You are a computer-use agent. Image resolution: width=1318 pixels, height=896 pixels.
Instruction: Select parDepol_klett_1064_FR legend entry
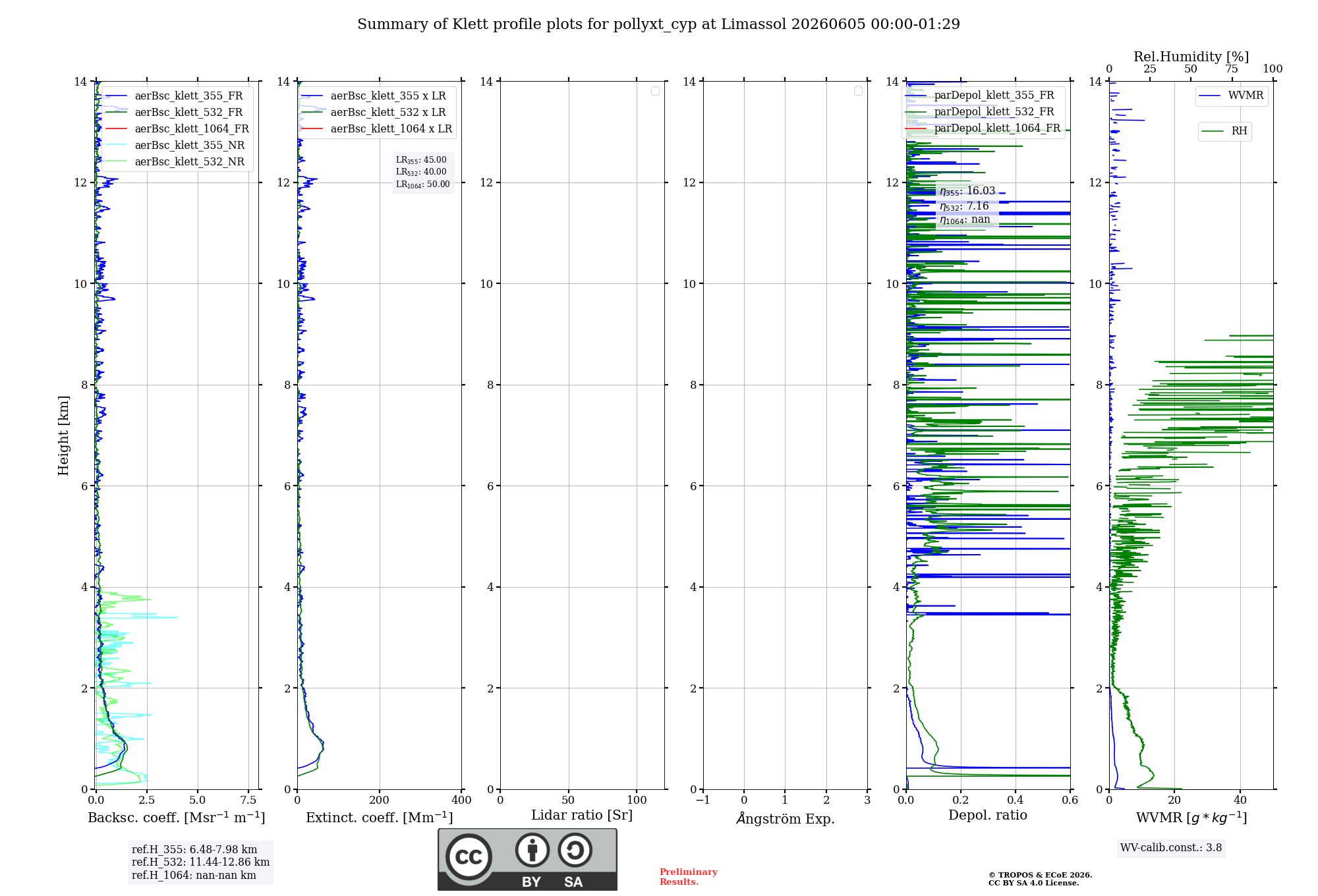[x=984, y=128]
